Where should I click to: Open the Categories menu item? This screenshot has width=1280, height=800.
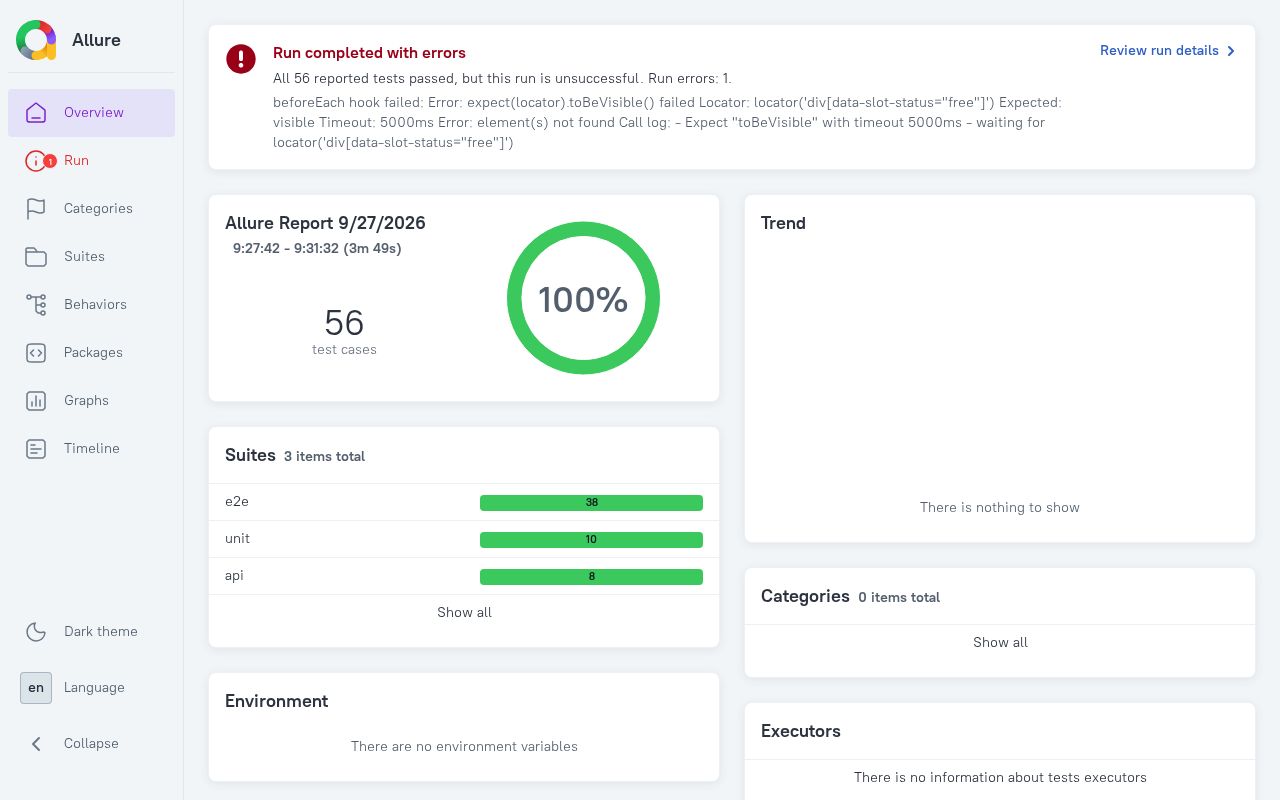(92, 209)
